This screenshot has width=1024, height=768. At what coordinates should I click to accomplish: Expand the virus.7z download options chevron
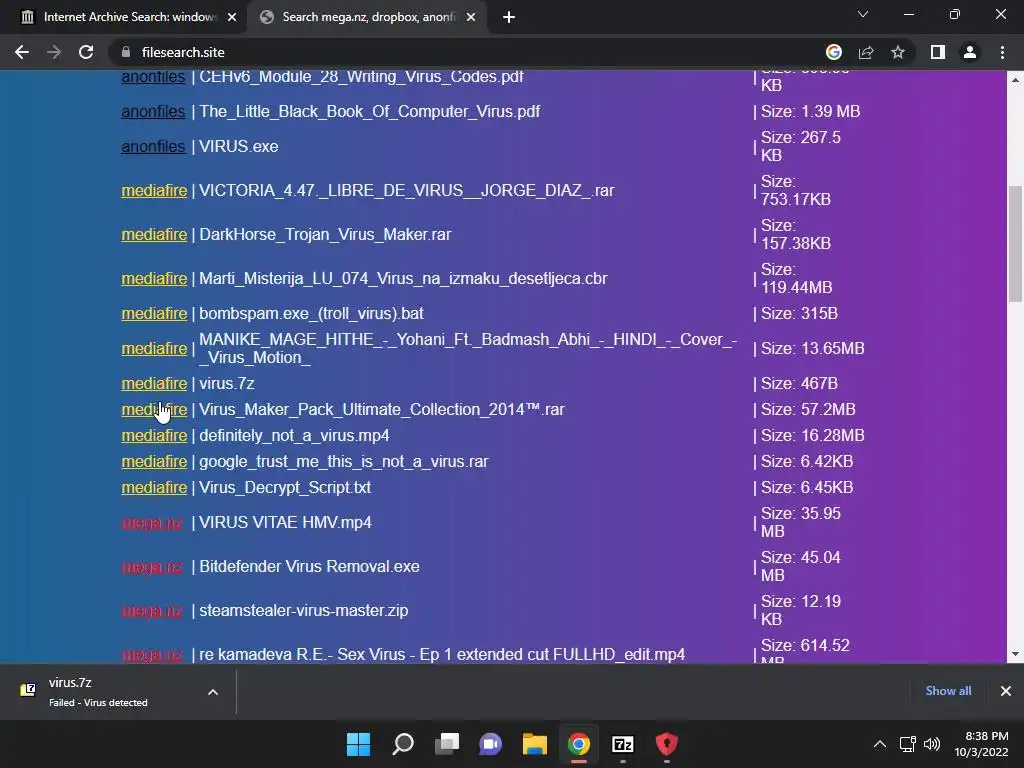coord(213,692)
